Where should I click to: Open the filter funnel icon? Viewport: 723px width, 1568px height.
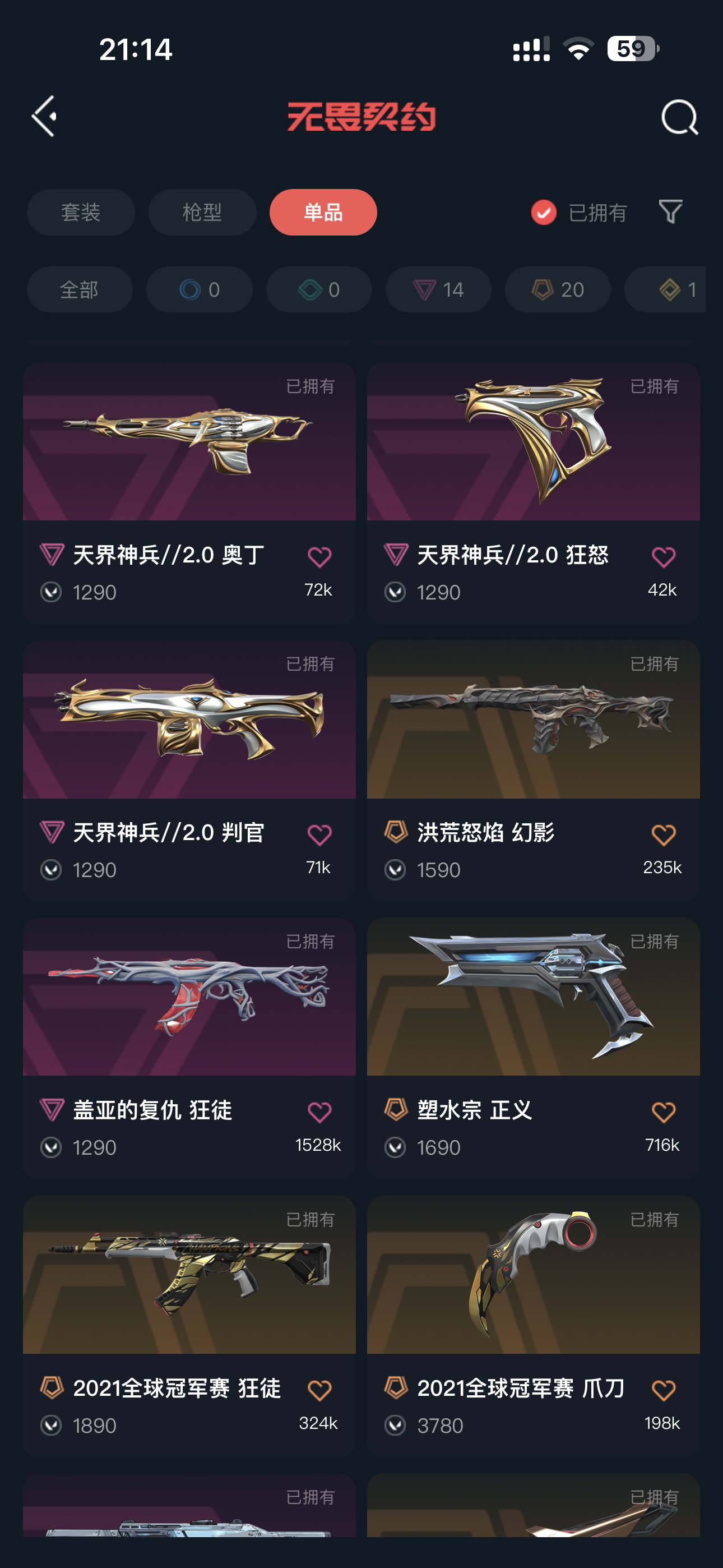(671, 212)
